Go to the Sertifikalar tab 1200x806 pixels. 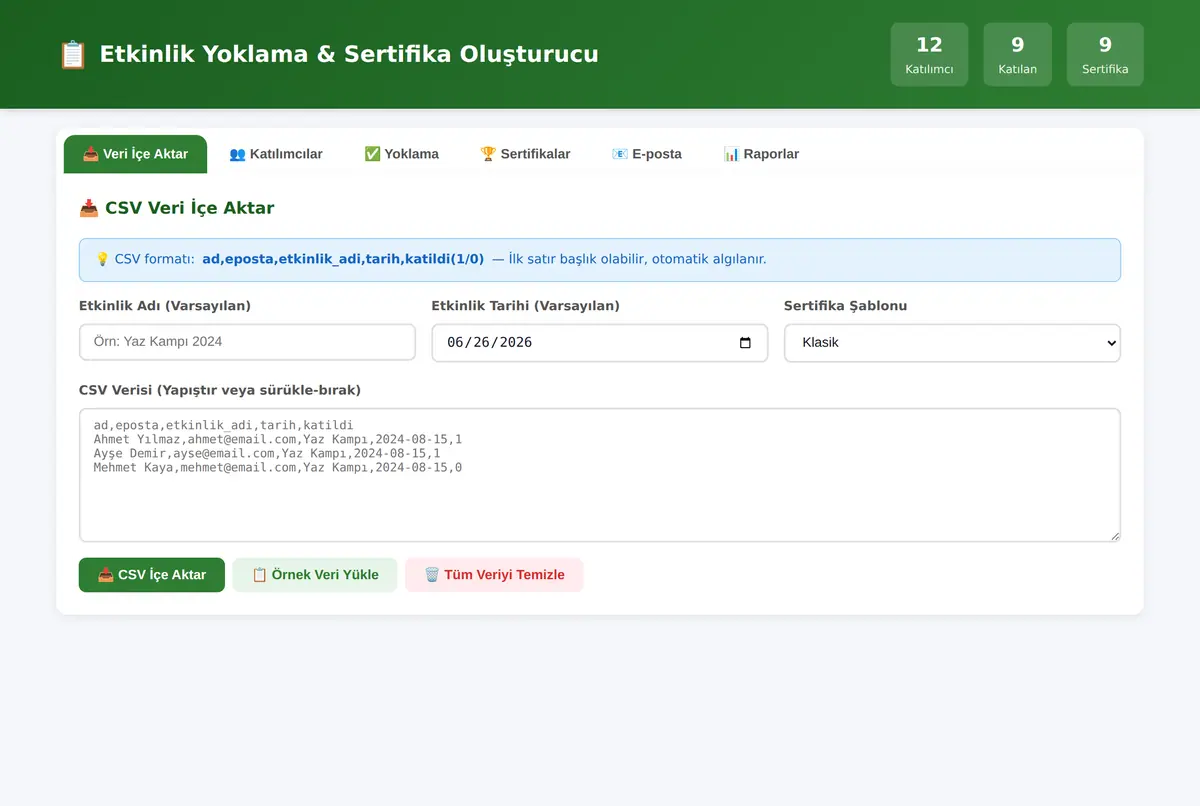(x=525, y=154)
